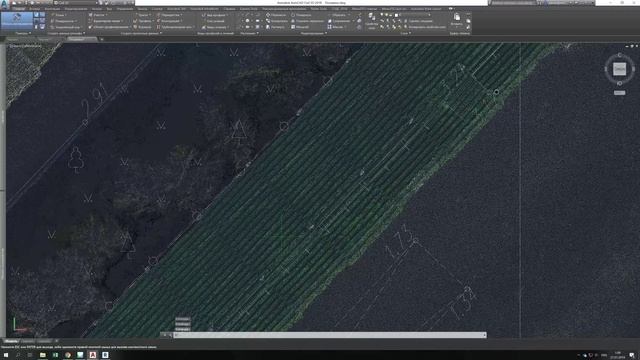The height and width of the screenshot is (360, 640).
Task: Expand the Layers panel title
Action: point(405,33)
